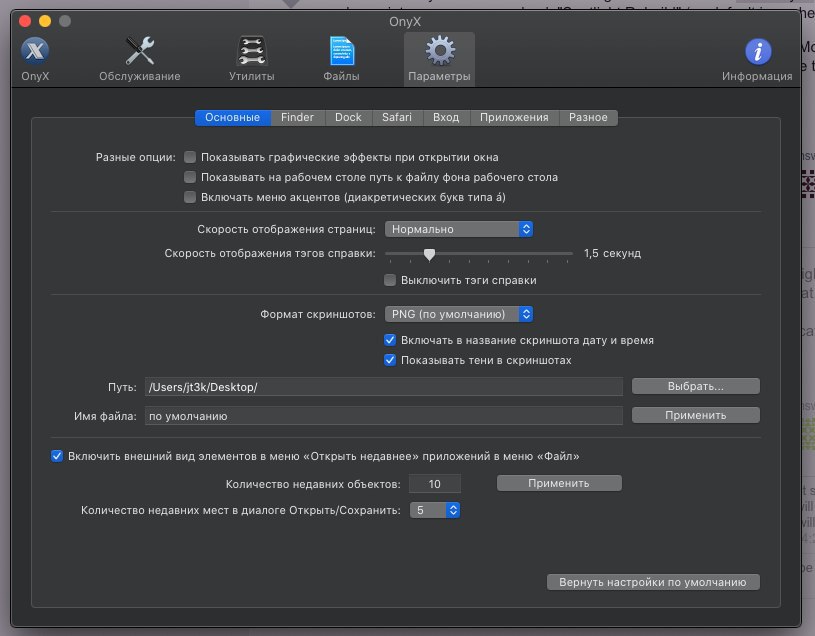The image size is (815, 636).
Task: Click the Скорость отображения страниц label
Action: 286,229
